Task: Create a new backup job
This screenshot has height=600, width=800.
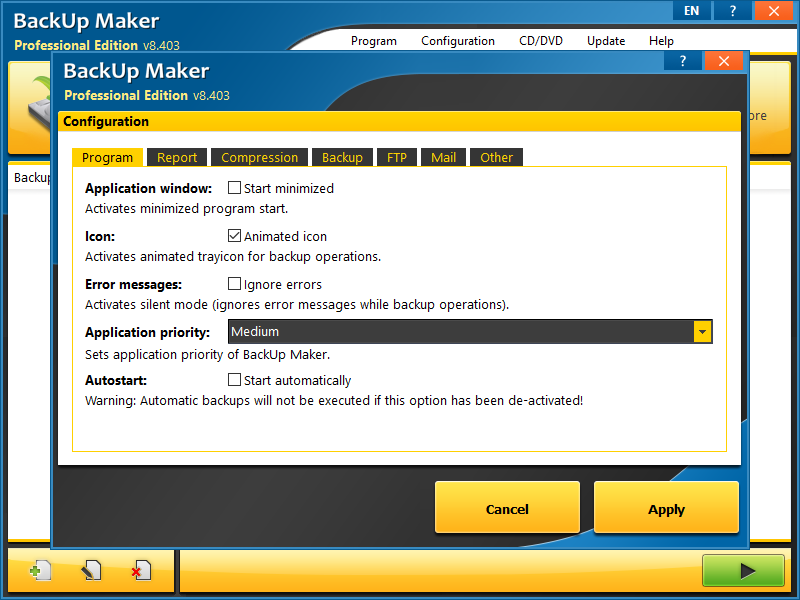Action: click(39, 569)
